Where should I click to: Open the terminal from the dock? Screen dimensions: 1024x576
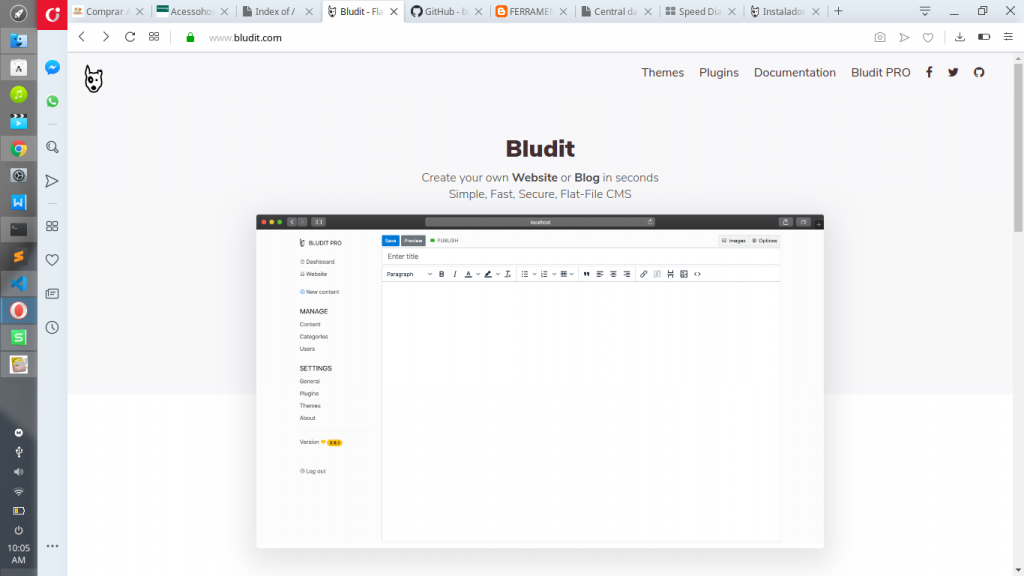[18, 229]
